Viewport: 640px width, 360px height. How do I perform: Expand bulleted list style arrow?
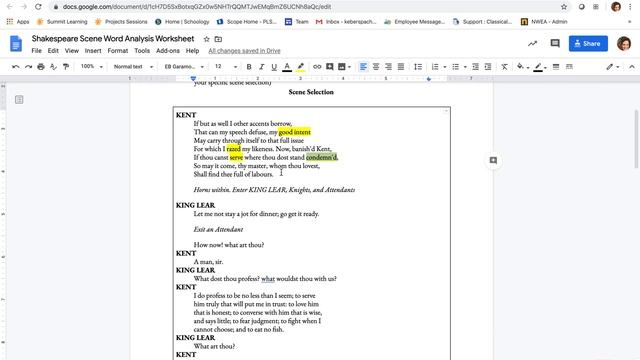point(465,67)
